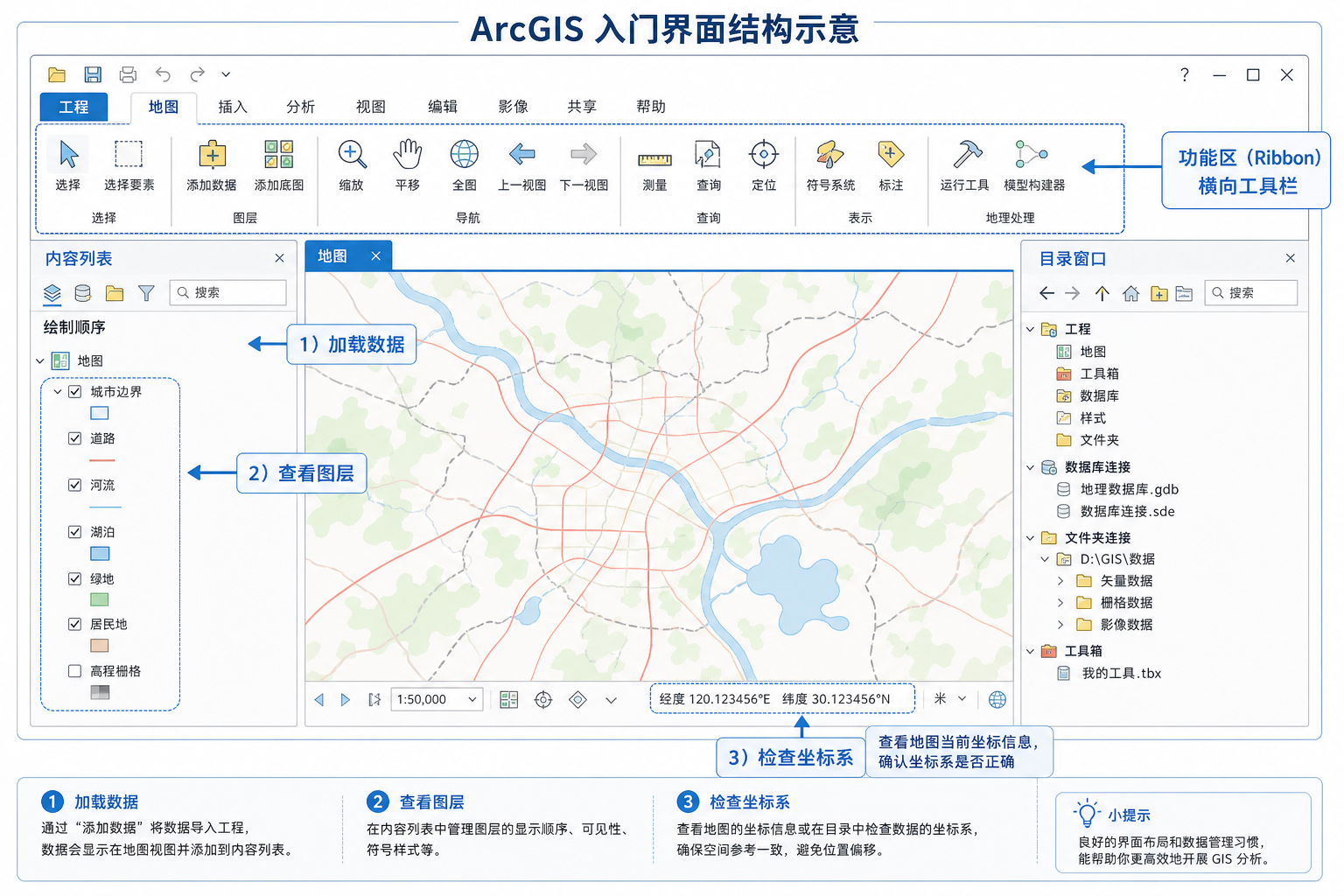Switch to the 影像 ribbon tab
This screenshot has width=1344, height=896.
tap(514, 107)
